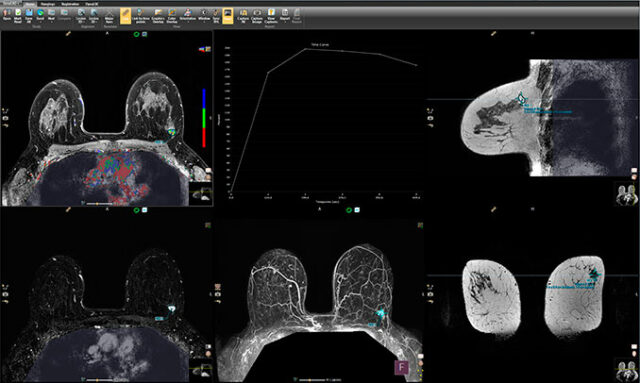Click the blue square icon above MIP vessel view
Screen dimensions: 640x383
pos(357,210)
